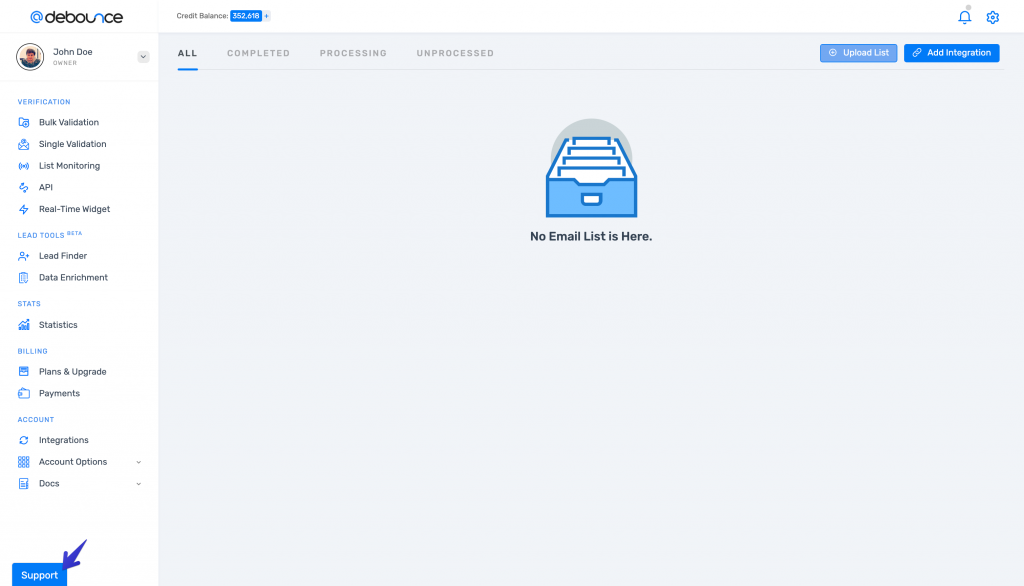Switch to the Processing tab
Viewport: 1024px width, 586px height.
[x=353, y=53]
